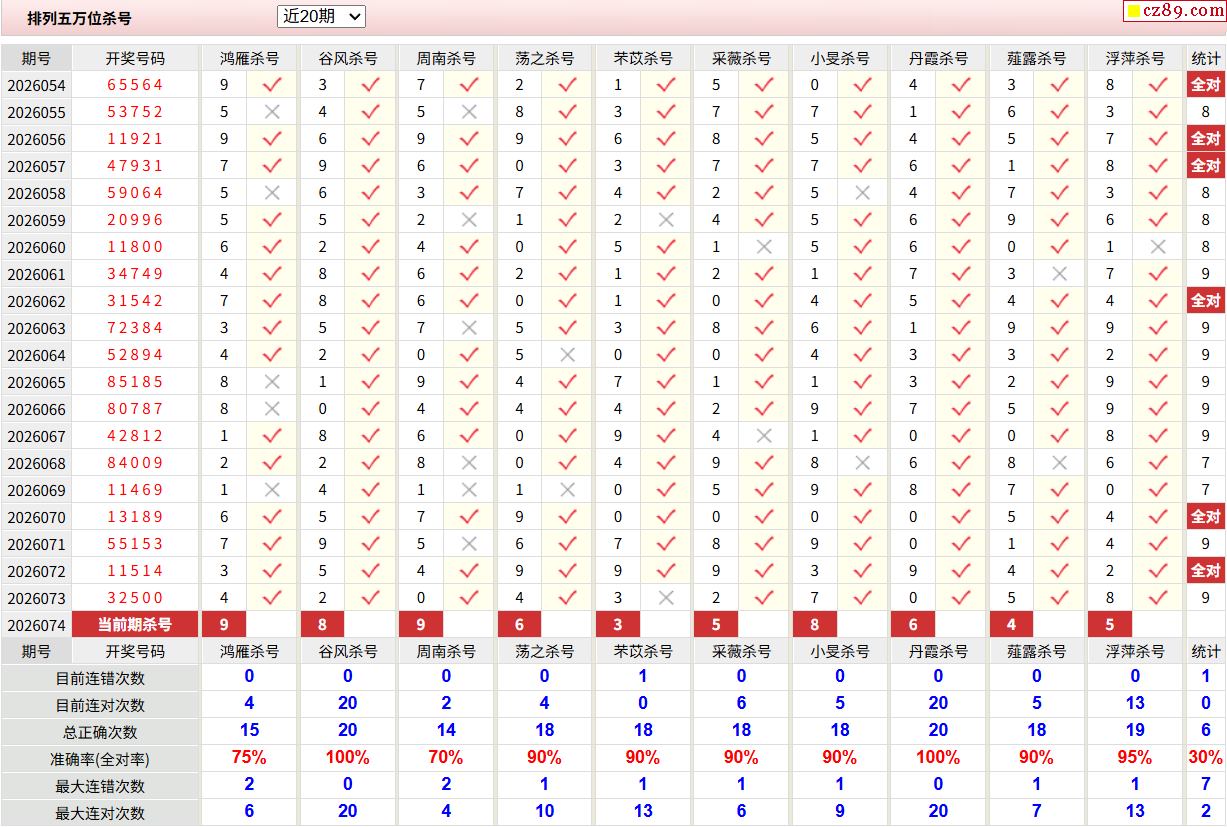The height and width of the screenshot is (827, 1227).
Task: Click the X mark for 鸿雁杀号 in row 2026066
Action: (272, 409)
